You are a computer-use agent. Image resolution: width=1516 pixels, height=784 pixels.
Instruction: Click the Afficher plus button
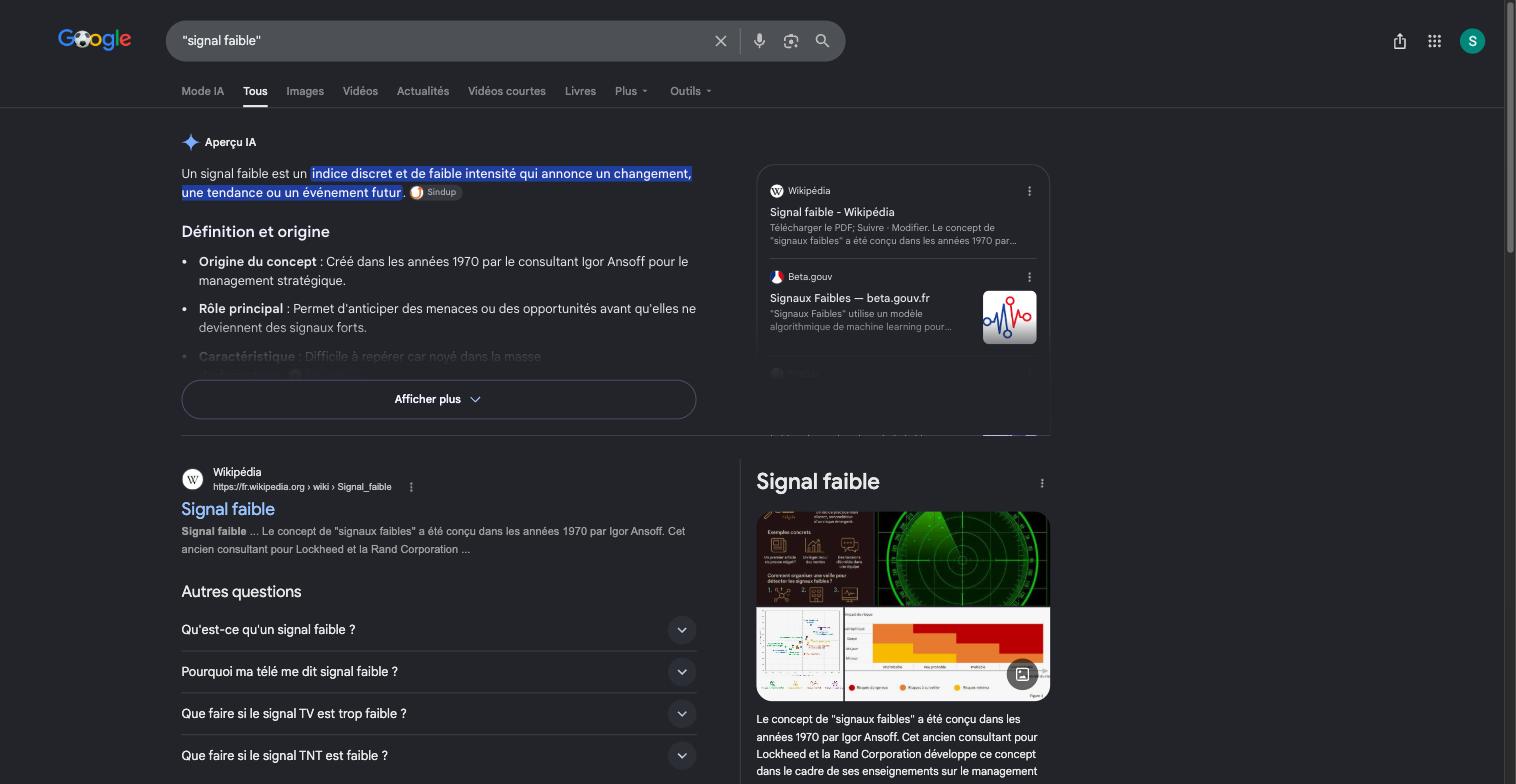tap(439, 399)
